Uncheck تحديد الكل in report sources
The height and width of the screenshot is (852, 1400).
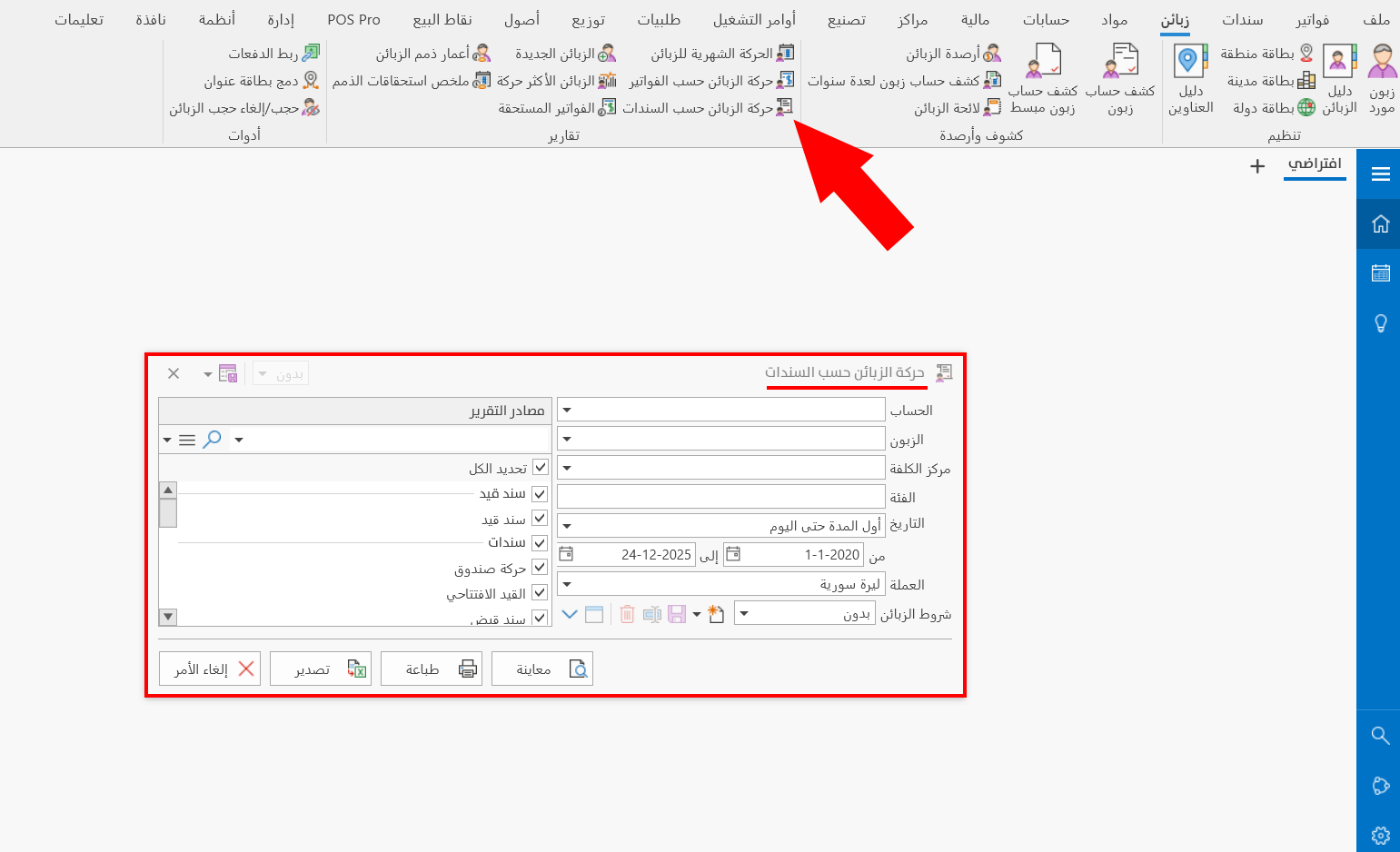click(540, 466)
